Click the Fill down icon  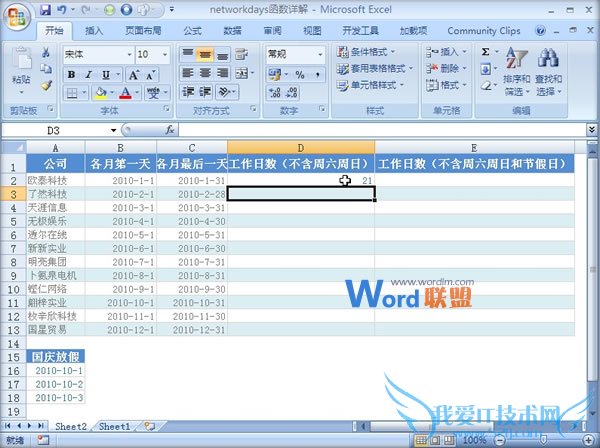click(x=485, y=69)
